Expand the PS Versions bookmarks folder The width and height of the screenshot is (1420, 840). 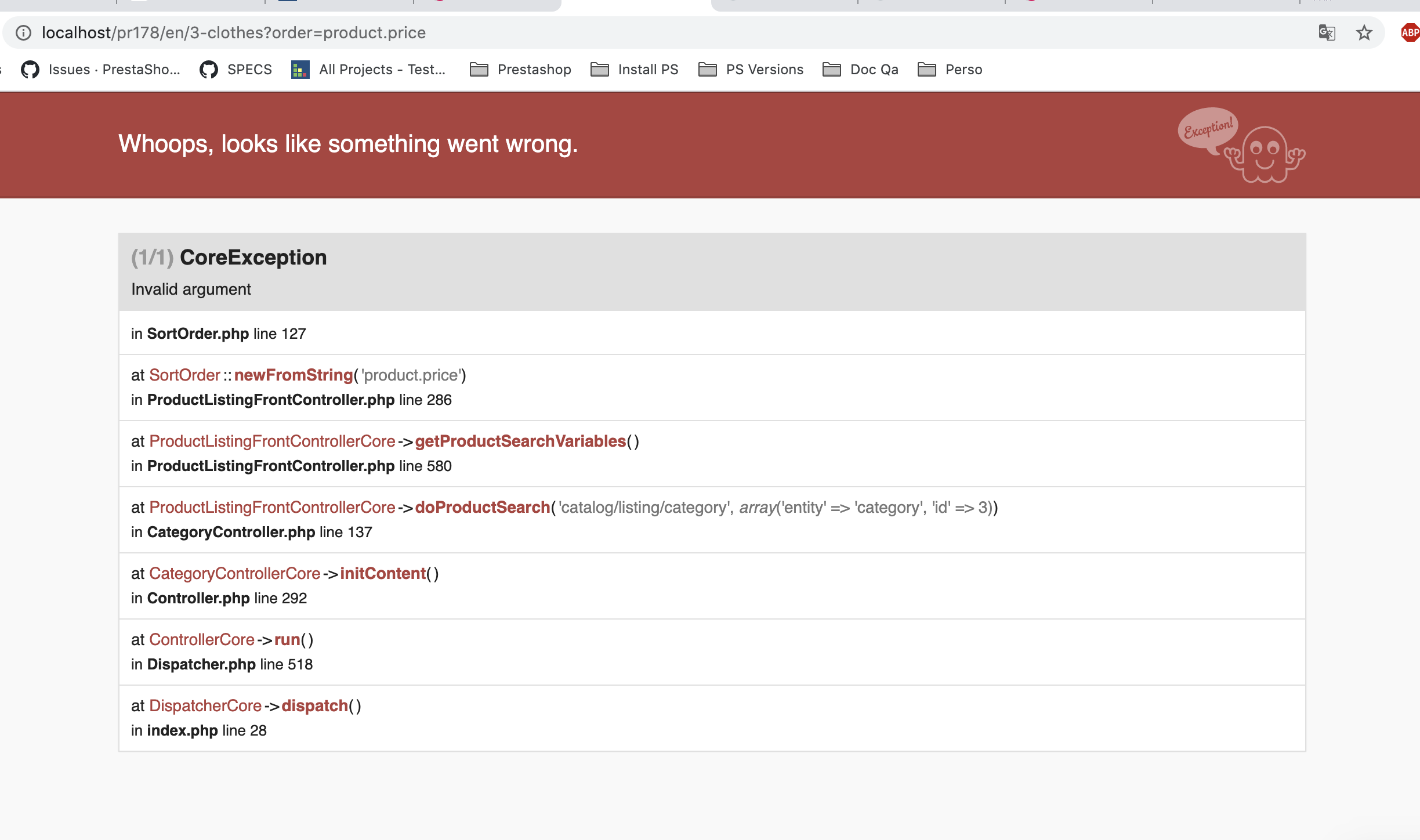point(751,70)
